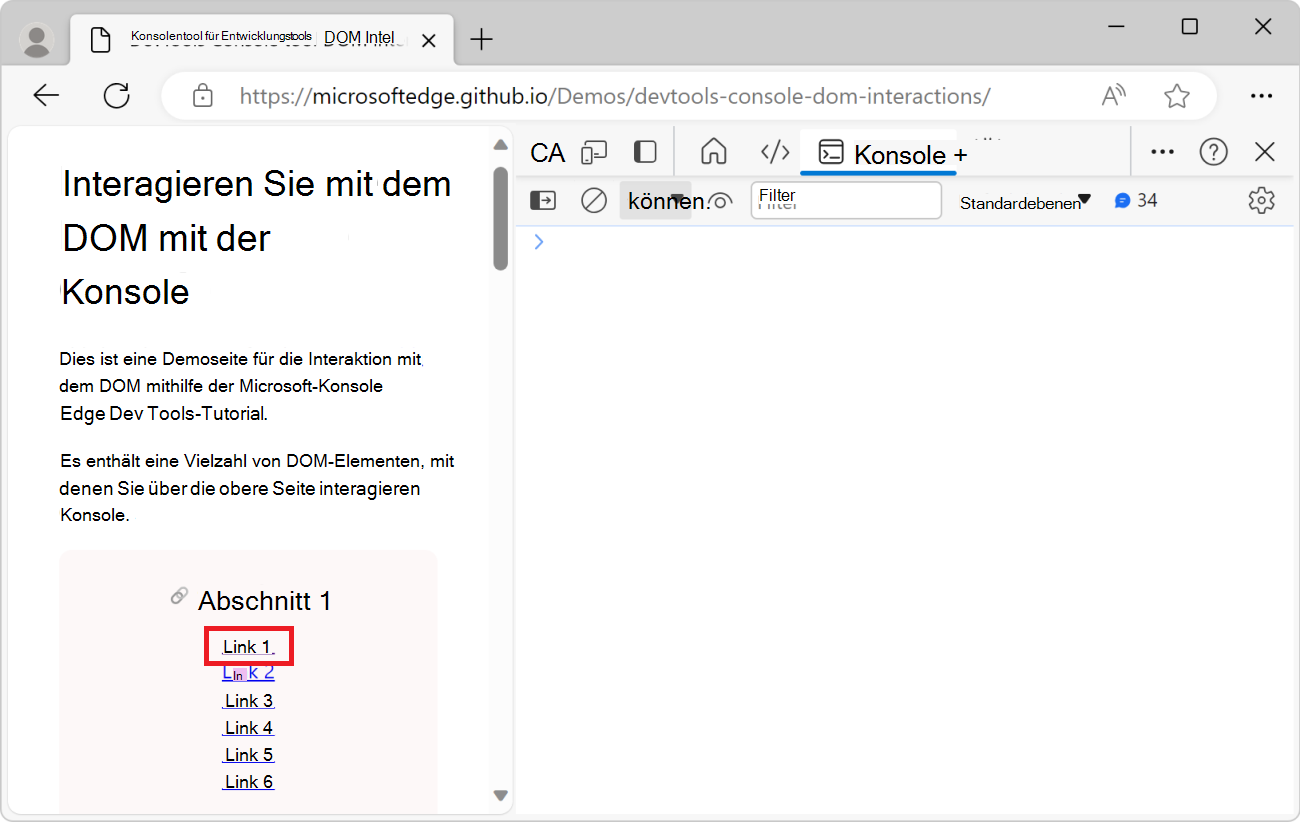Open the Issues counter showing 34
The image size is (1300, 822).
point(1136,200)
